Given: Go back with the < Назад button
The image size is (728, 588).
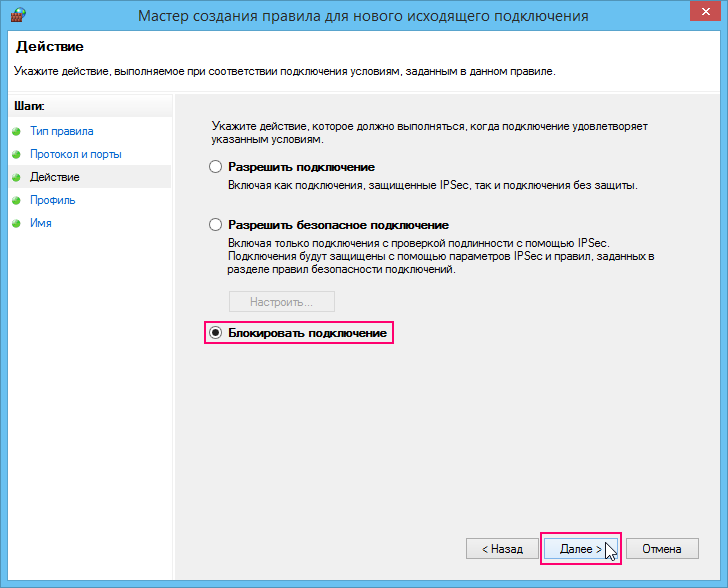Looking at the screenshot, I should pos(502,549).
